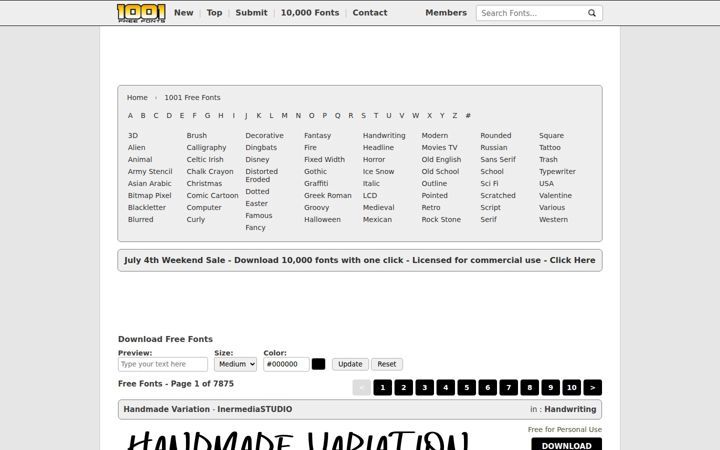Click the Reset button
This screenshot has width=720, height=450.
pos(387,364)
